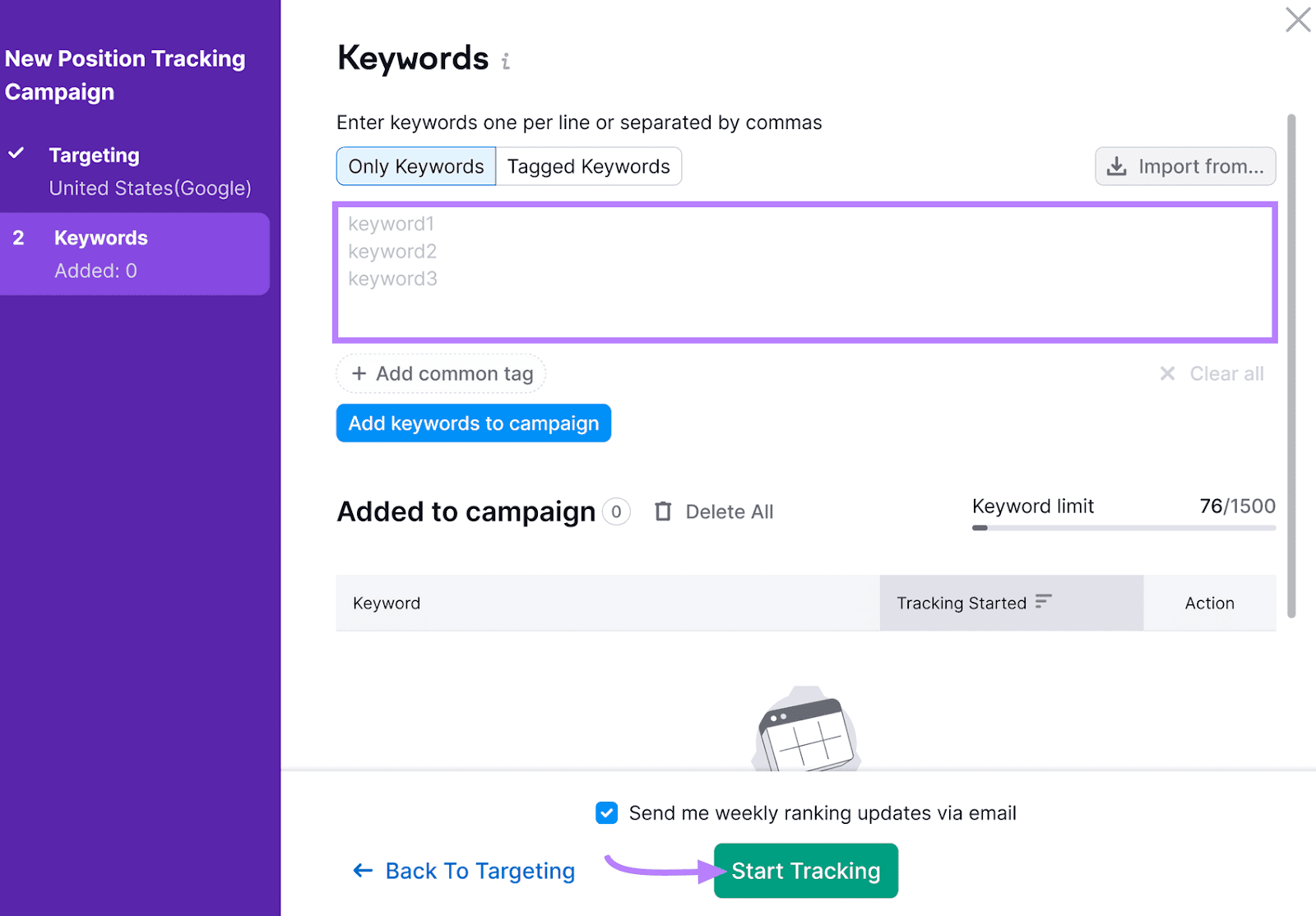1316x916 pixels.
Task: Click the info icon beside Keywords heading
Action: [x=504, y=59]
